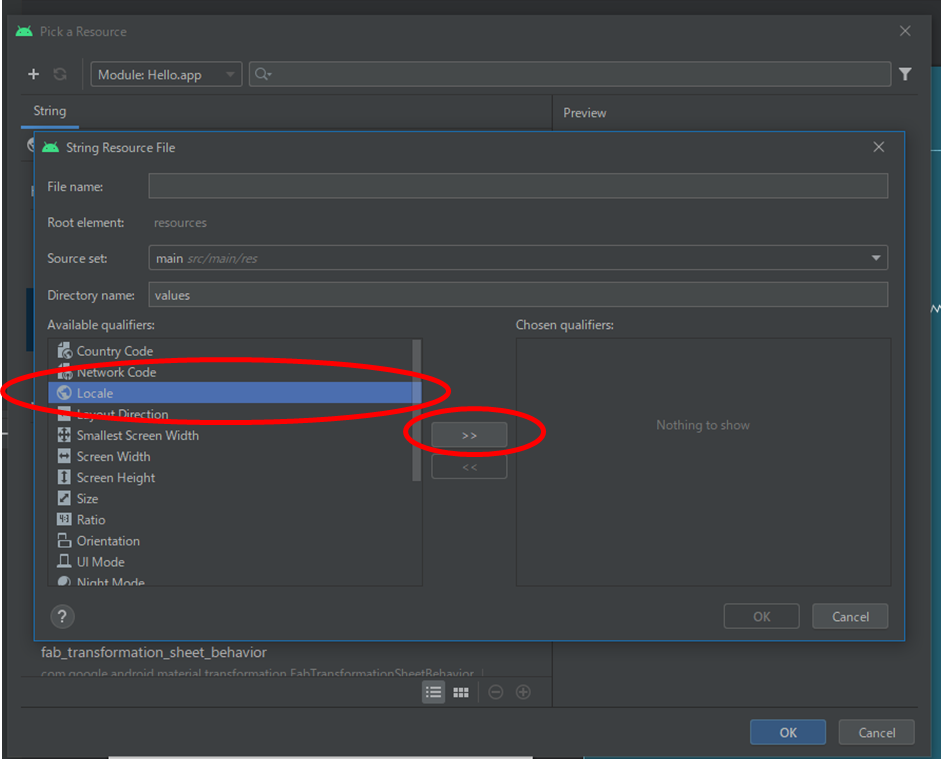
Task: Click the File name input field
Action: (x=518, y=186)
